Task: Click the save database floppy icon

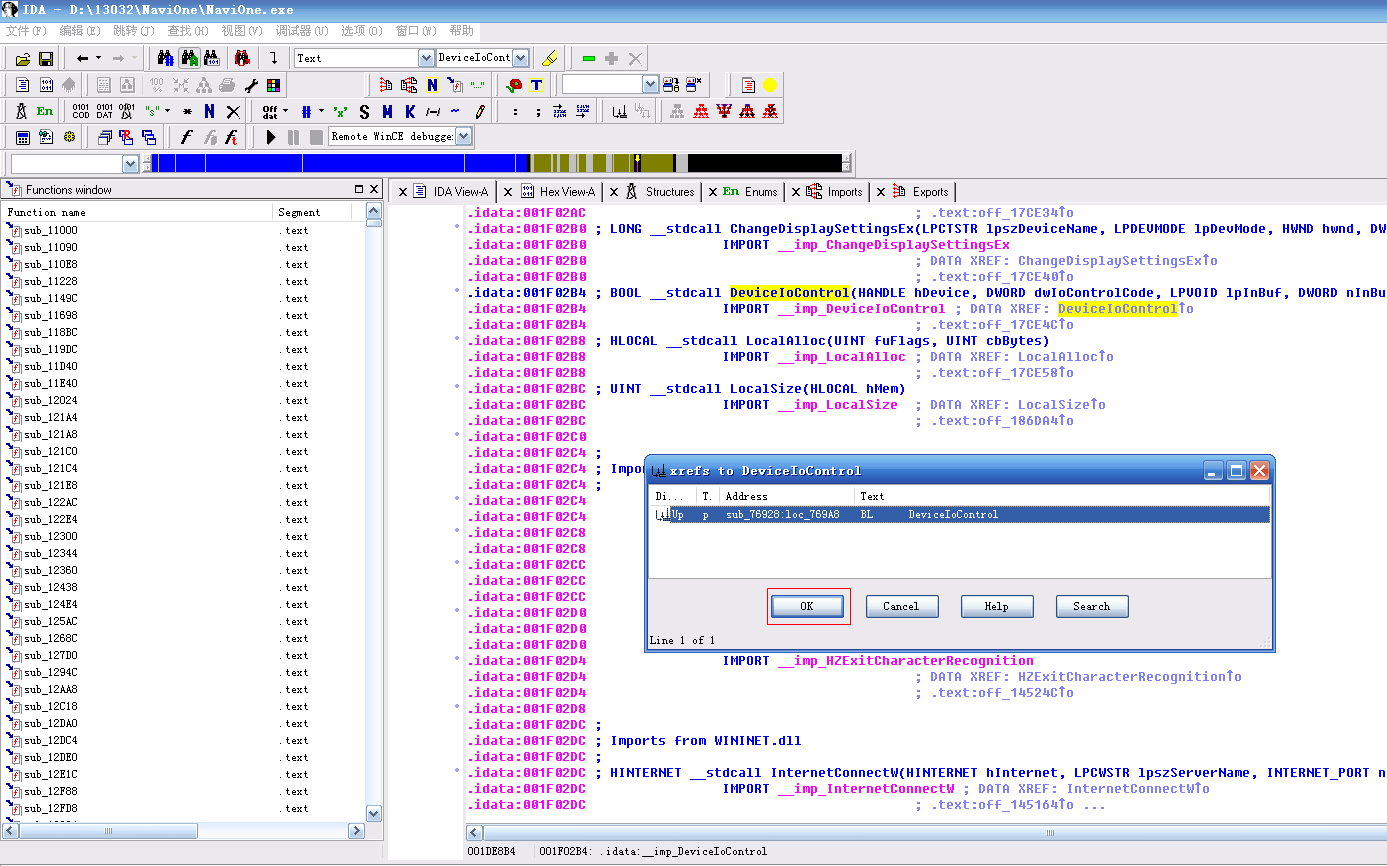Action: pyautogui.click(x=45, y=59)
